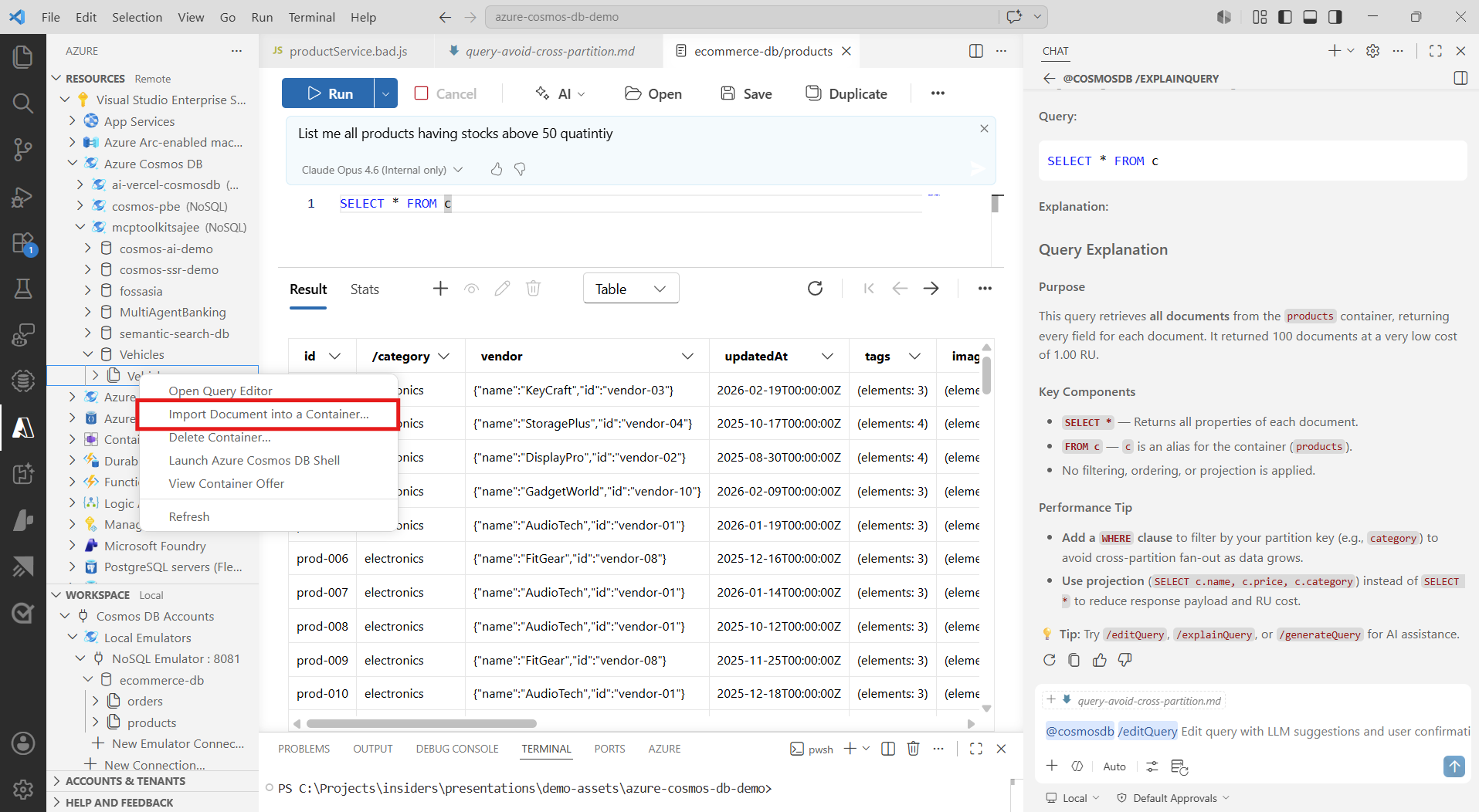Screen dimensions: 1479x812
Task: Open Source Control in activity bar
Action: (23, 150)
